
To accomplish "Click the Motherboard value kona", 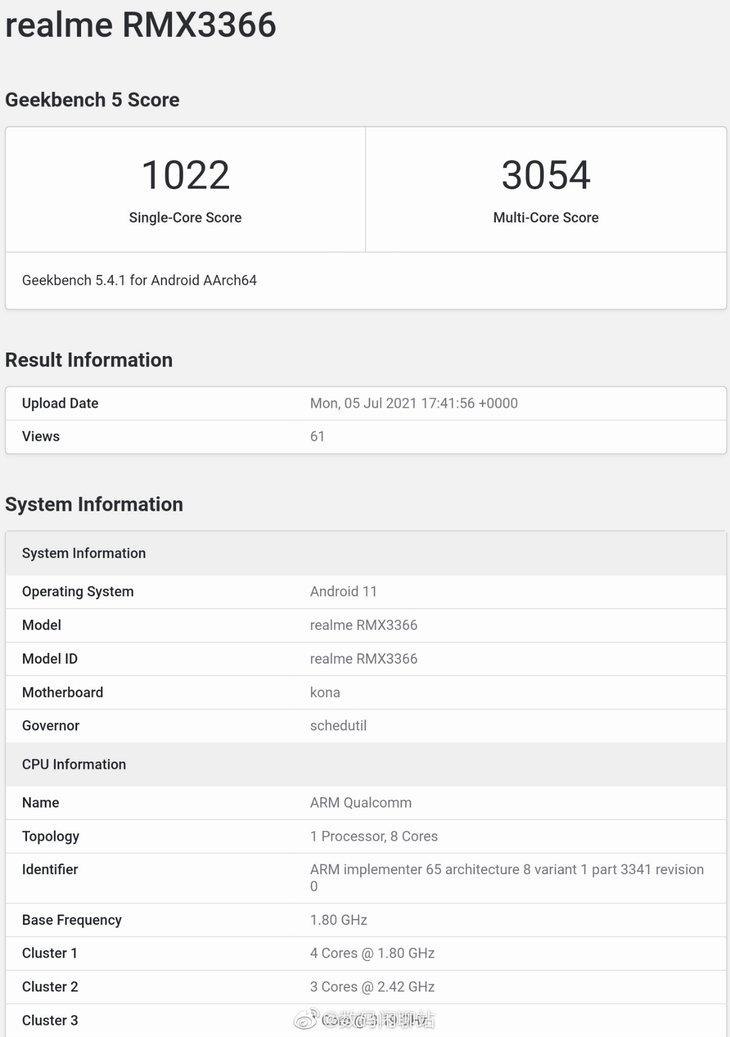I will (x=325, y=692).
